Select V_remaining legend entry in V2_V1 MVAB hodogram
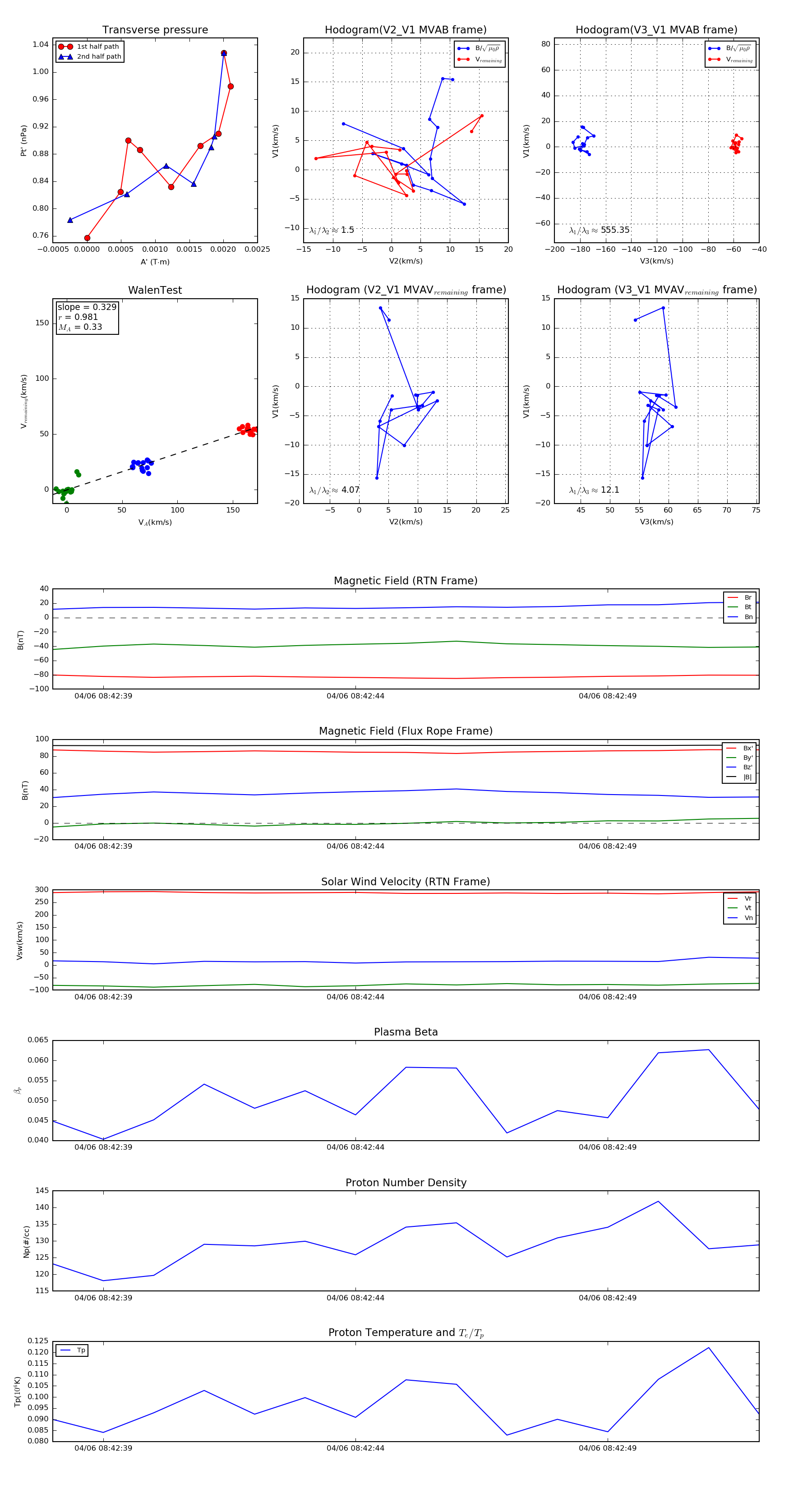The height and width of the screenshot is (1489, 812). 480,60
